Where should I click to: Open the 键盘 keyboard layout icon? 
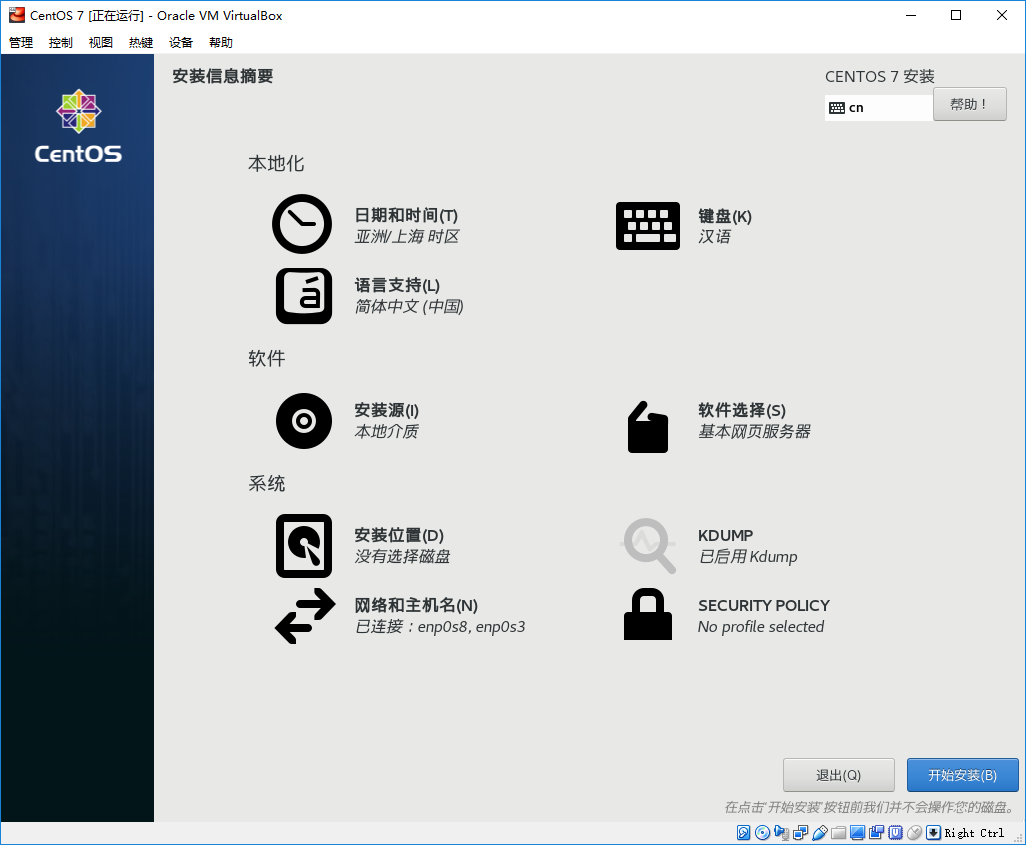[648, 226]
